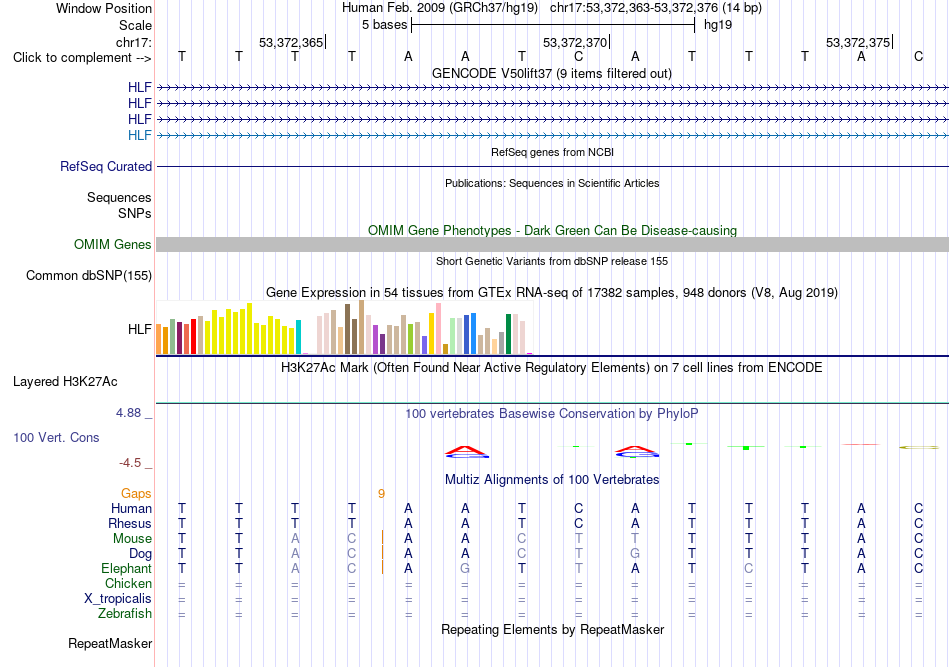950x667 pixels.
Task: Click the 53,372,365 position marker
Action: [x=291, y=42]
